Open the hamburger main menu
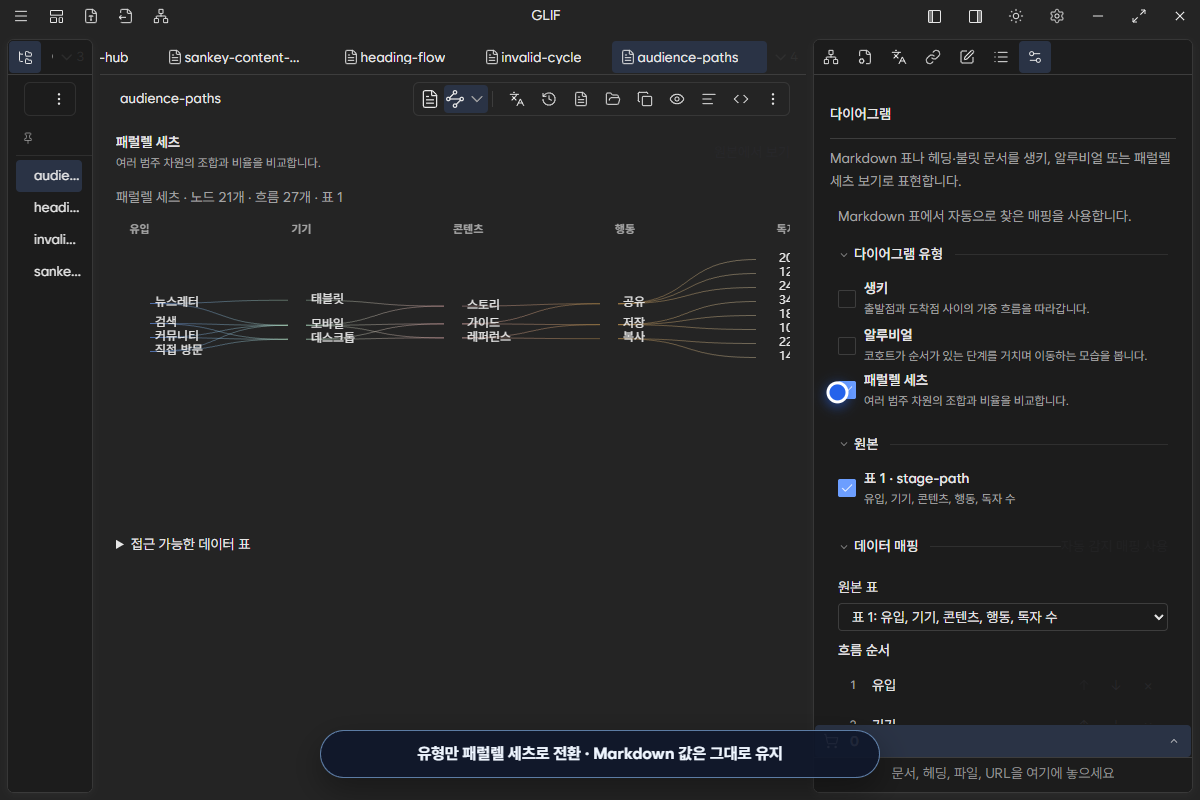This screenshot has height=800, width=1200. (x=21, y=16)
